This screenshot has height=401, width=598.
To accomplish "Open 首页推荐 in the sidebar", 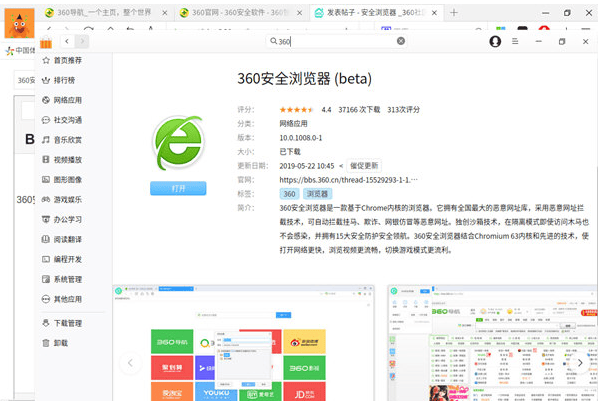I will 62,60.
